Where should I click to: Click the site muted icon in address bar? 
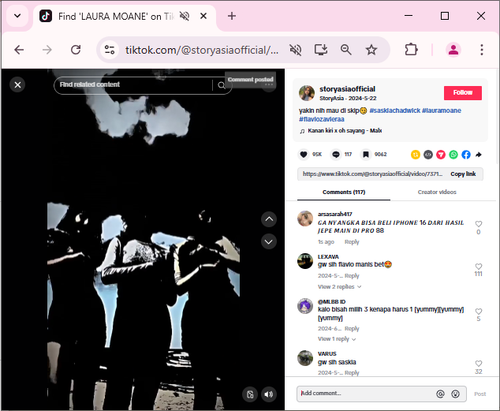click(x=295, y=50)
